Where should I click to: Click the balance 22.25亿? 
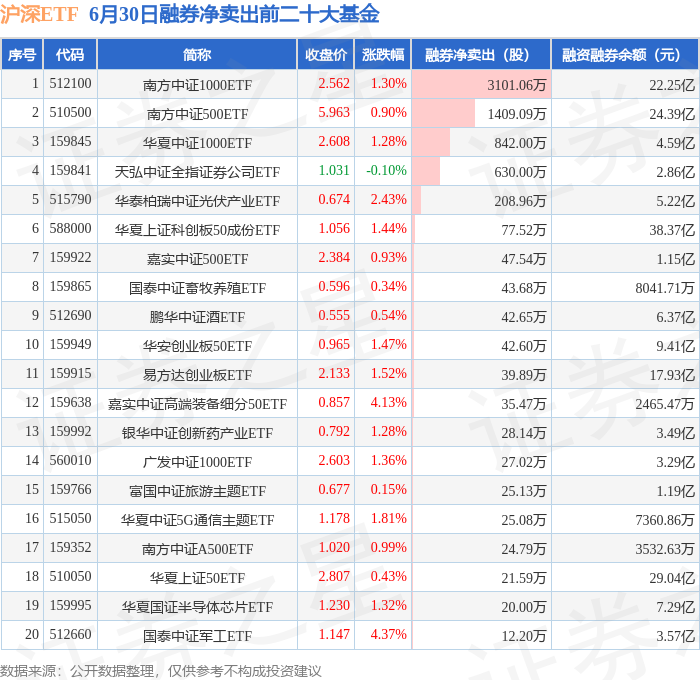(672, 85)
